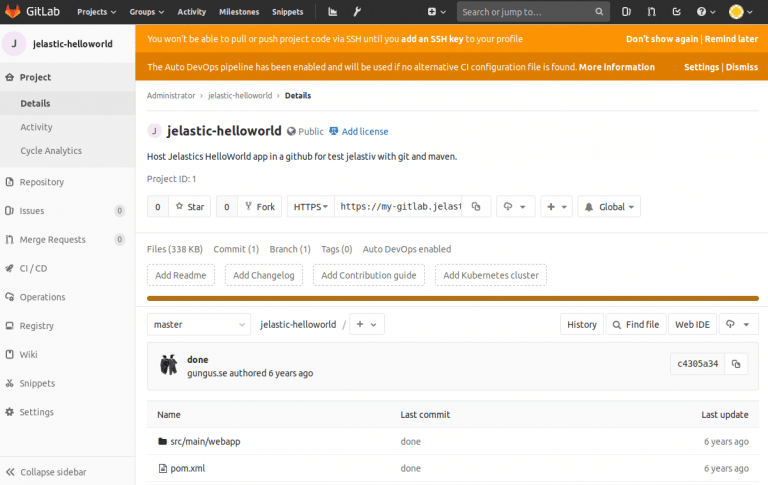Open CI / CD in sidebar

[68, 268]
